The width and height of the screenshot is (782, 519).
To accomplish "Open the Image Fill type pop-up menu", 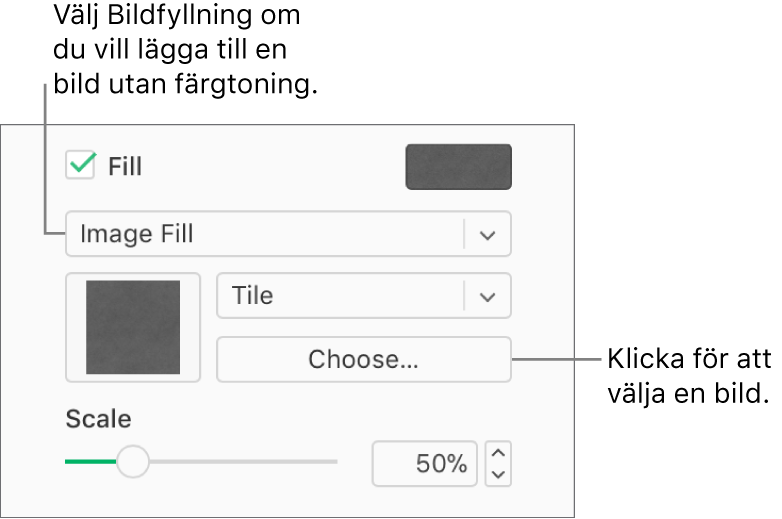I will (270, 234).
